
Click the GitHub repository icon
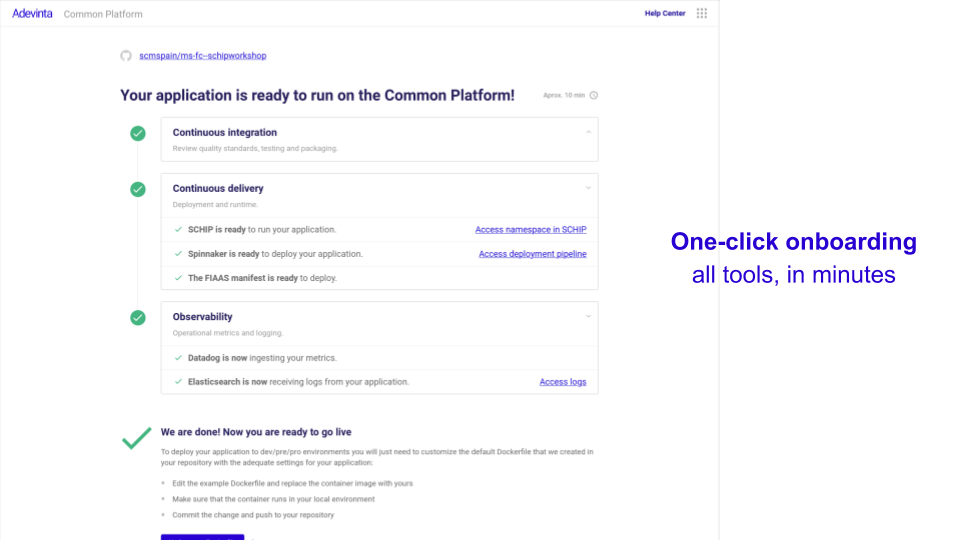(x=126, y=56)
